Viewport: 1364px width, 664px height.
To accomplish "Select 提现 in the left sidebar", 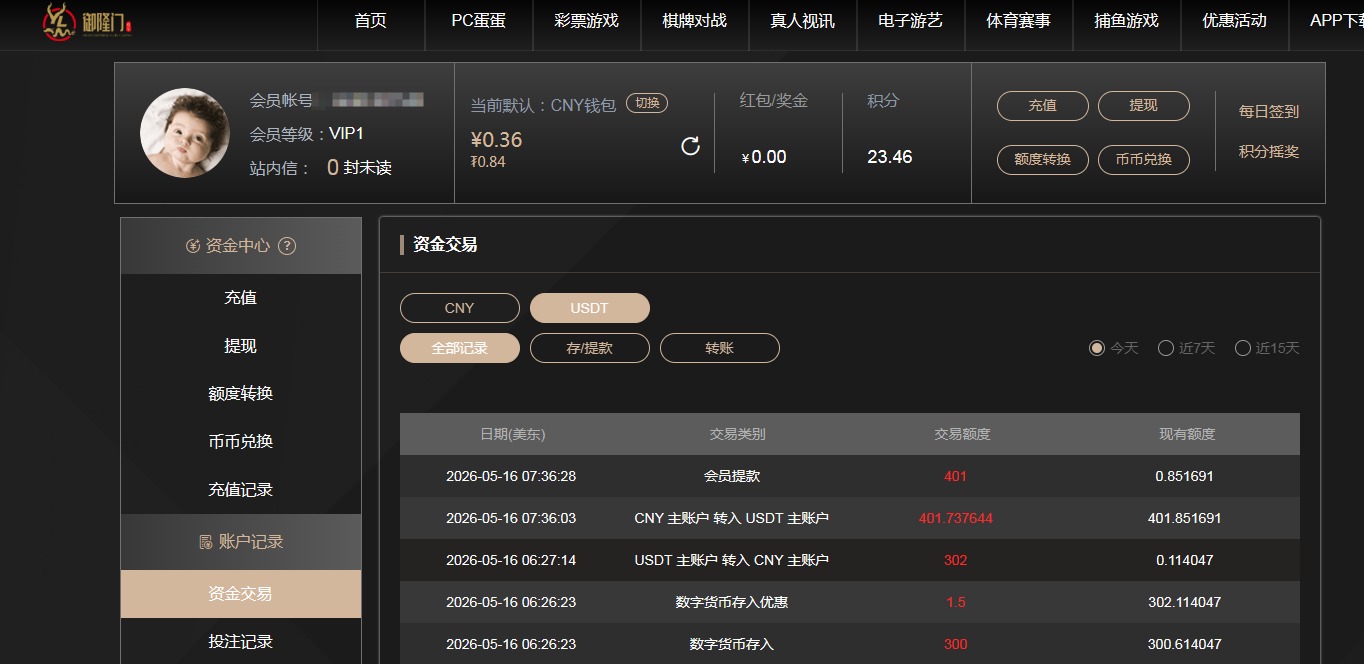I will 241,346.
